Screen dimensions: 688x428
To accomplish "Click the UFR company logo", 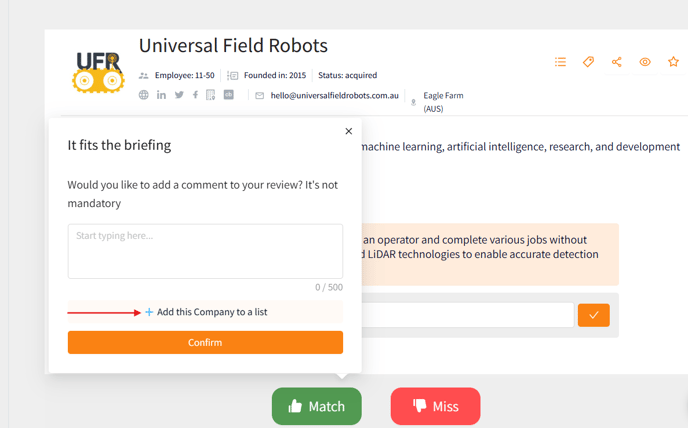I will pyautogui.click(x=98, y=72).
